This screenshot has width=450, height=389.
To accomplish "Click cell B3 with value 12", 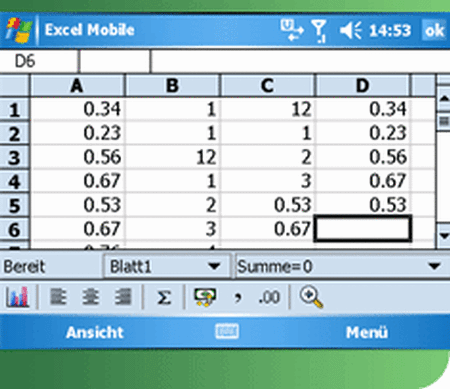I will coord(172,157).
